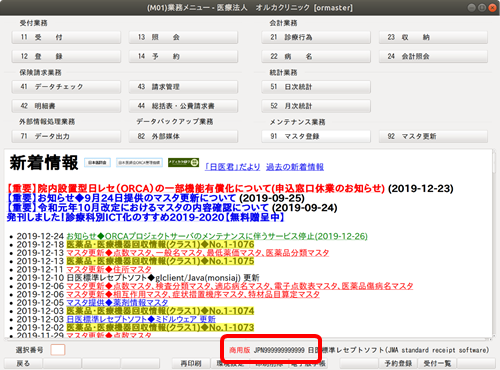The height and width of the screenshot is (370, 500).
Task: Click the 選択番号 input box
Action: point(58,350)
